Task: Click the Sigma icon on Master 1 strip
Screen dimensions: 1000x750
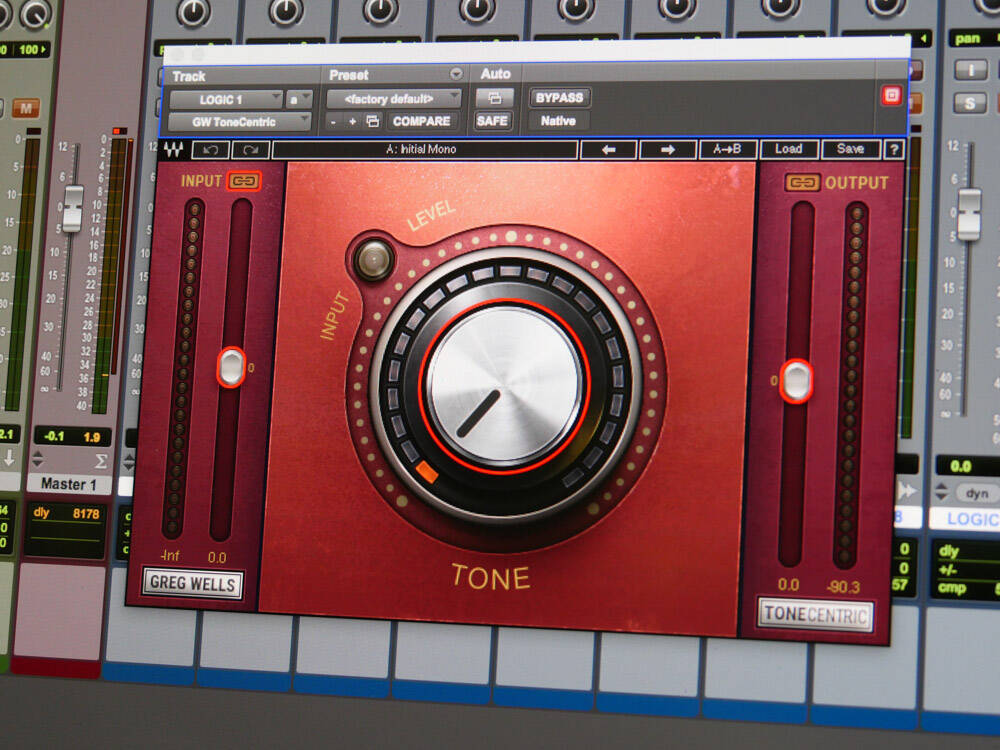Action: pyautogui.click(x=101, y=460)
